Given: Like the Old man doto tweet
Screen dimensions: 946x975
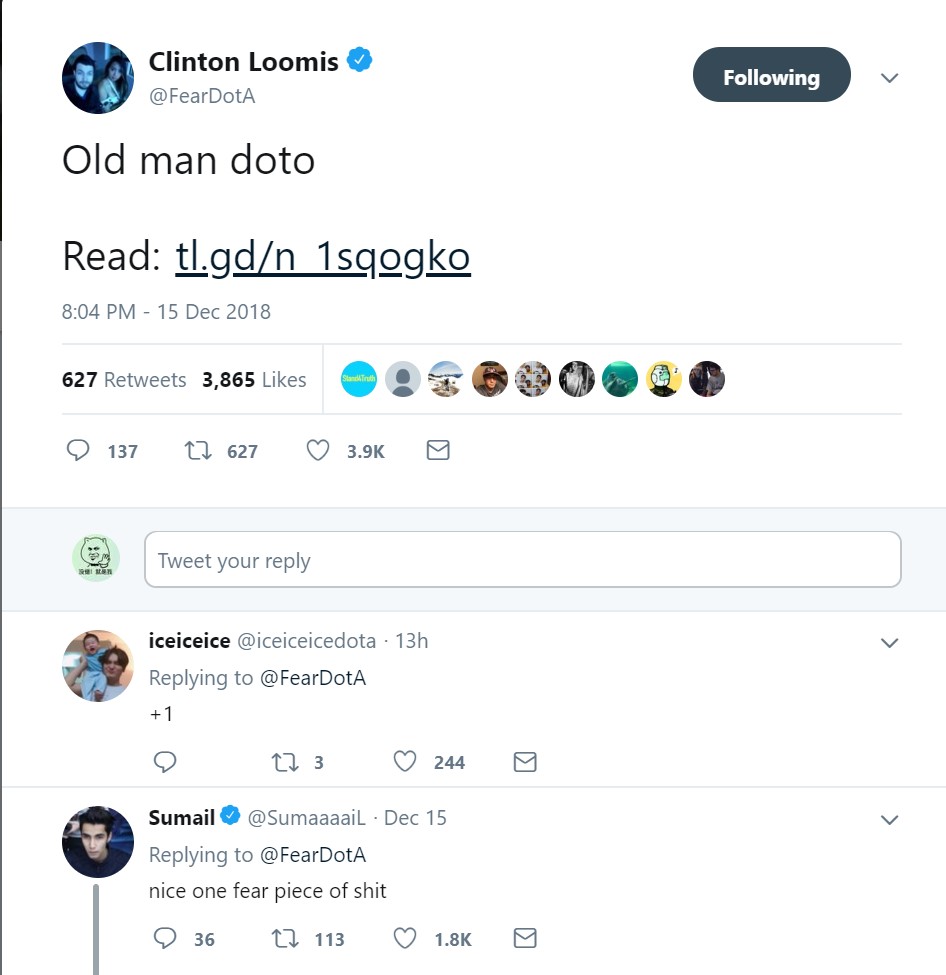Looking at the screenshot, I should tap(318, 451).
